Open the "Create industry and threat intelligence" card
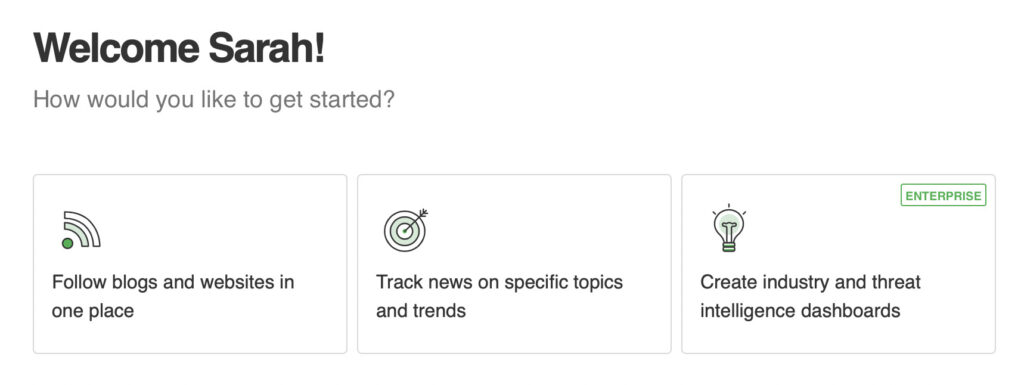1024x385 pixels. pos(839,264)
